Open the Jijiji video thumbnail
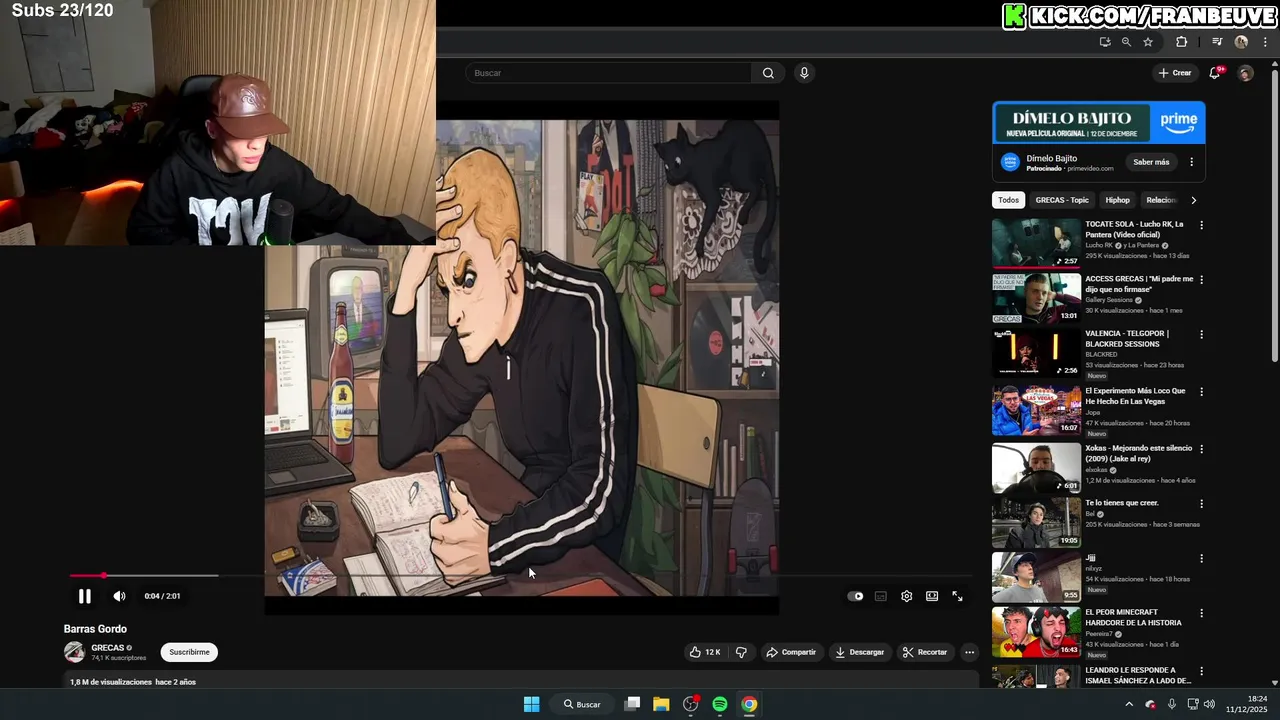This screenshot has width=1280, height=720. pos(1036,577)
